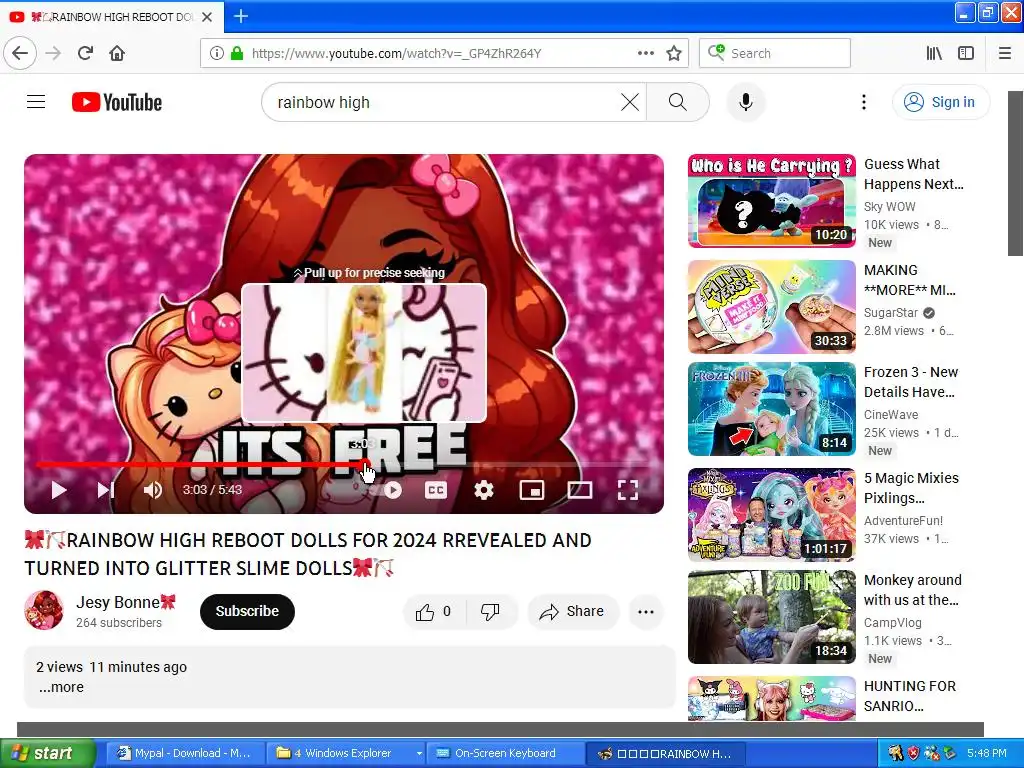The width and height of the screenshot is (1024, 768).
Task: Go to the browser Home page
Action: pyautogui.click(x=117, y=53)
